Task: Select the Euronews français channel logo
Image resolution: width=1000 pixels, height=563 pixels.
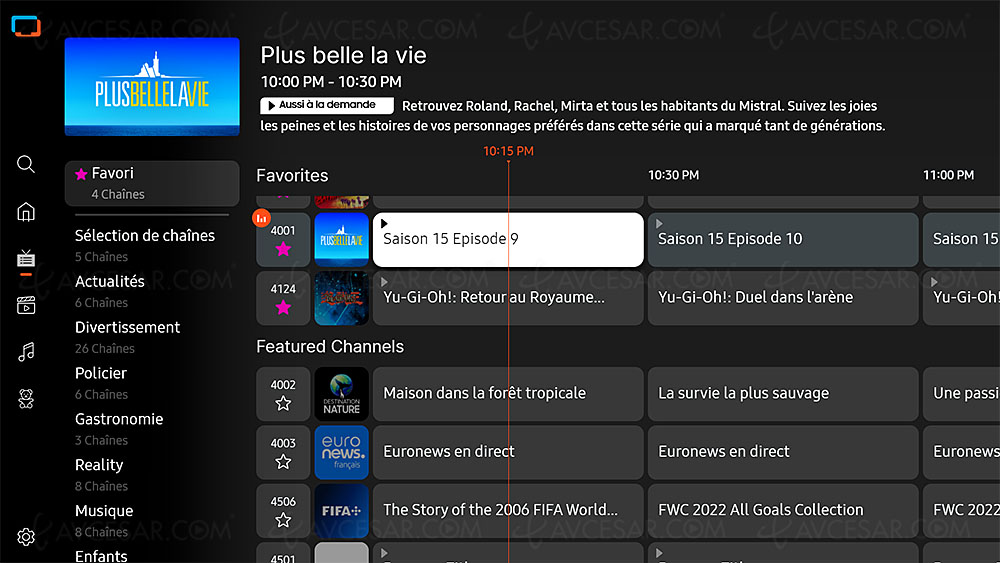Action: pyautogui.click(x=341, y=452)
